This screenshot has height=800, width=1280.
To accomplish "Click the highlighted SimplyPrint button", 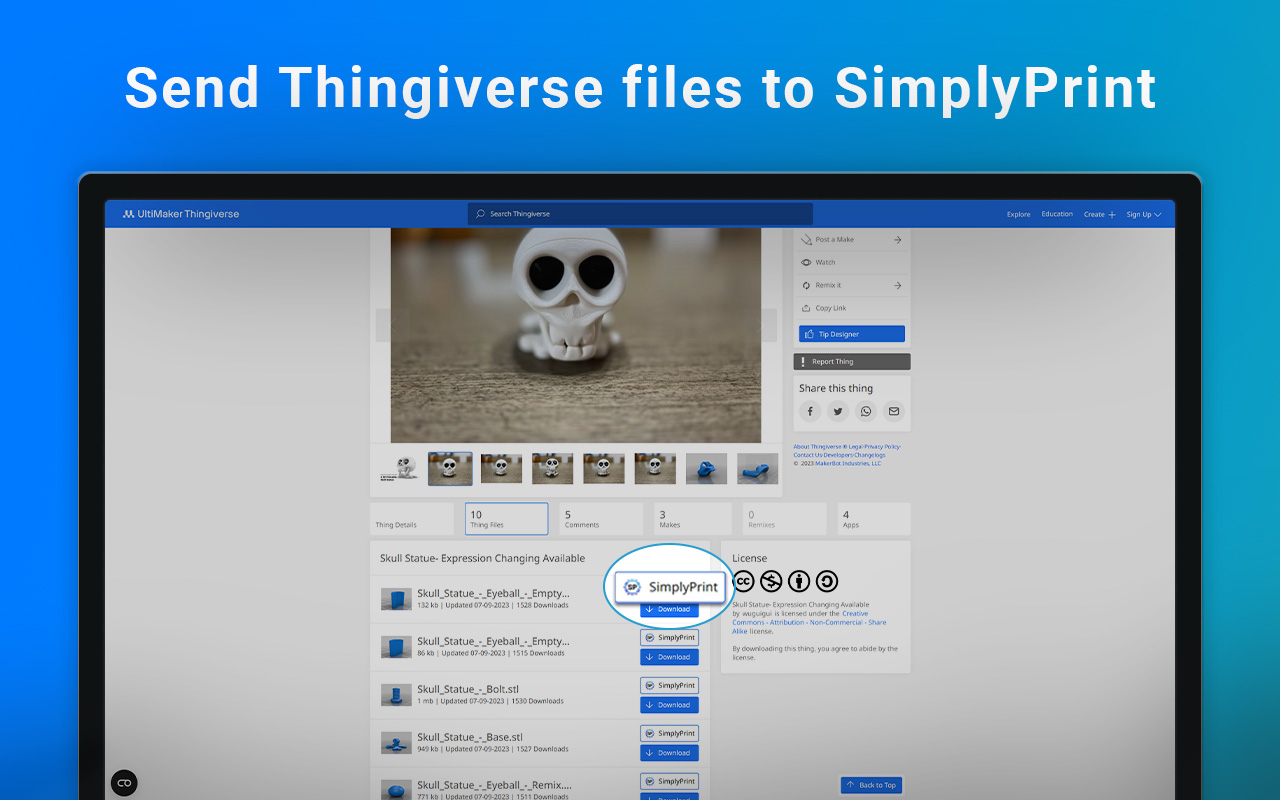I will [x=668, y=588].
